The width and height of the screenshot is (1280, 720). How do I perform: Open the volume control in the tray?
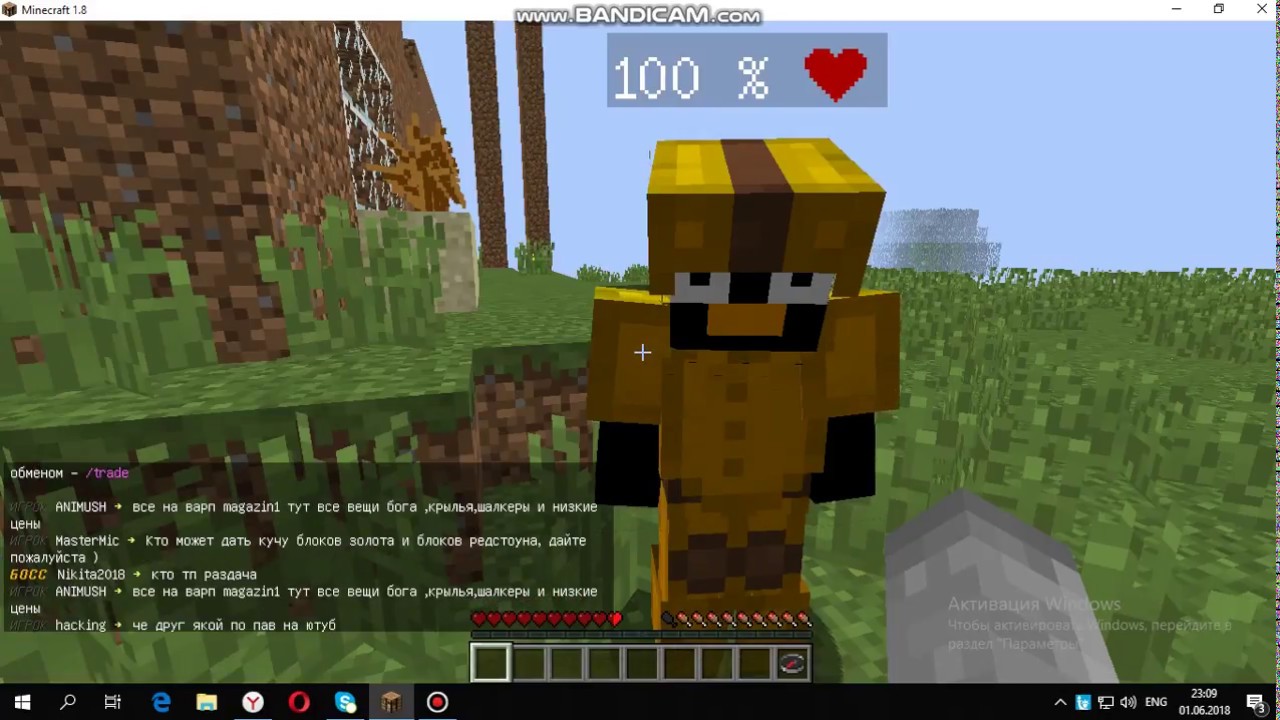point(1128,702)
